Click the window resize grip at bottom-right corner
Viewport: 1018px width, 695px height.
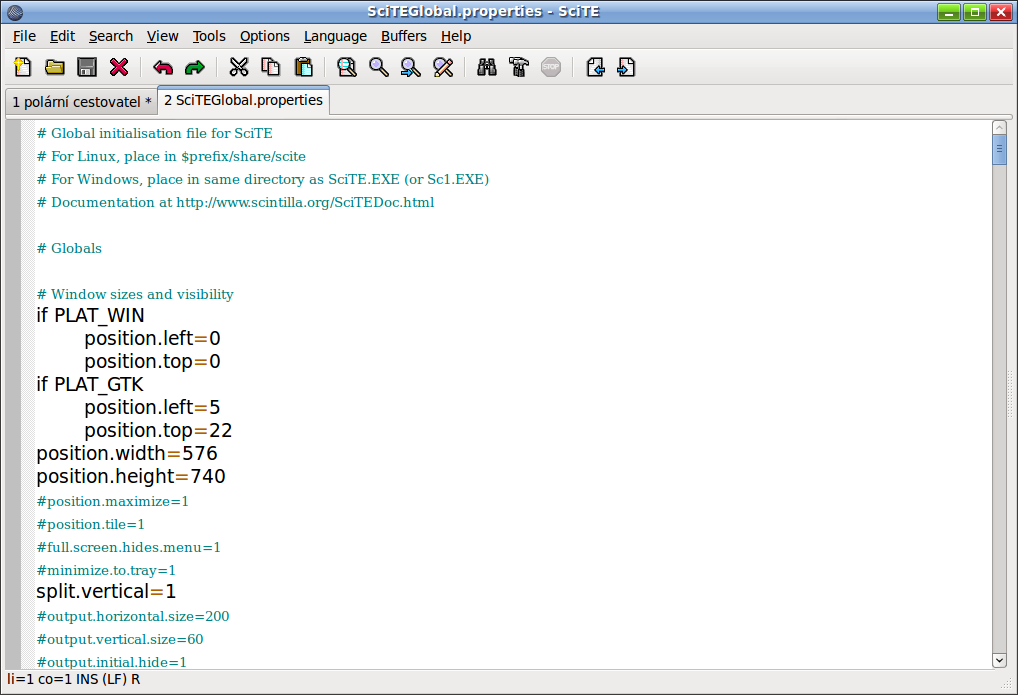tap(1006, 683)
